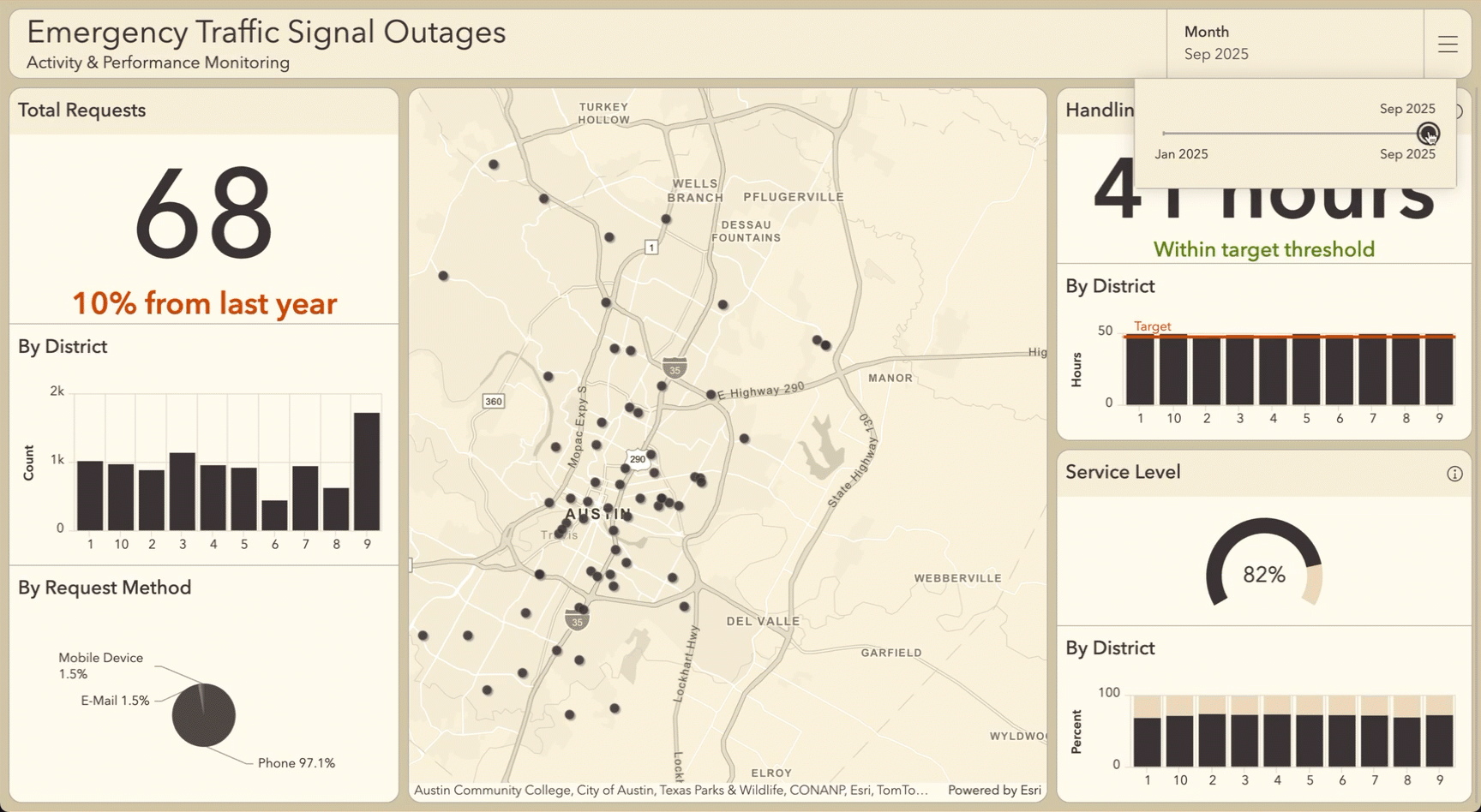Click the "E-Mail 1.5%" pie label
Viewport: 1481px width, 812px height.
pos(115,701)
